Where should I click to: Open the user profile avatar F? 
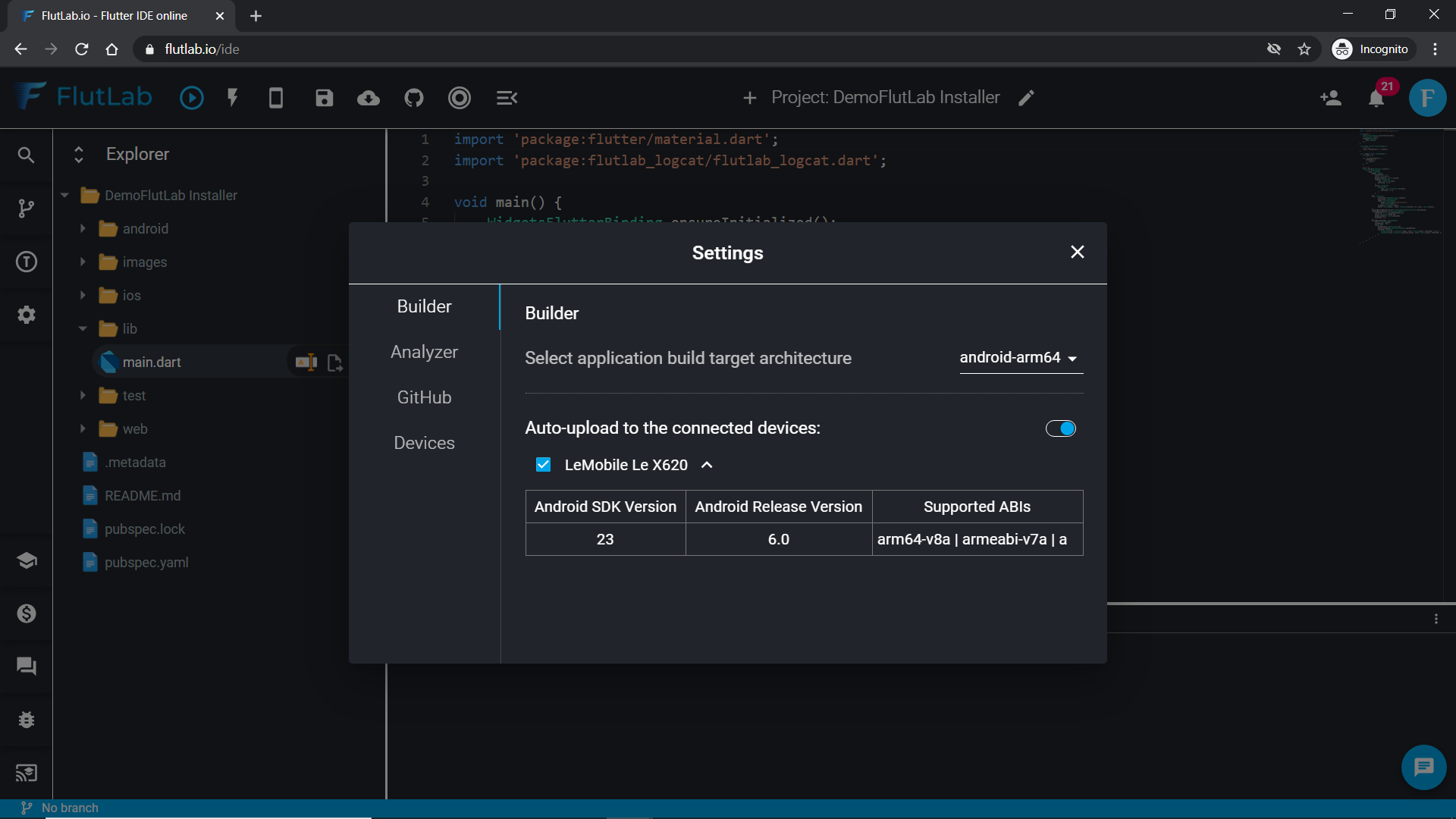1427,98
